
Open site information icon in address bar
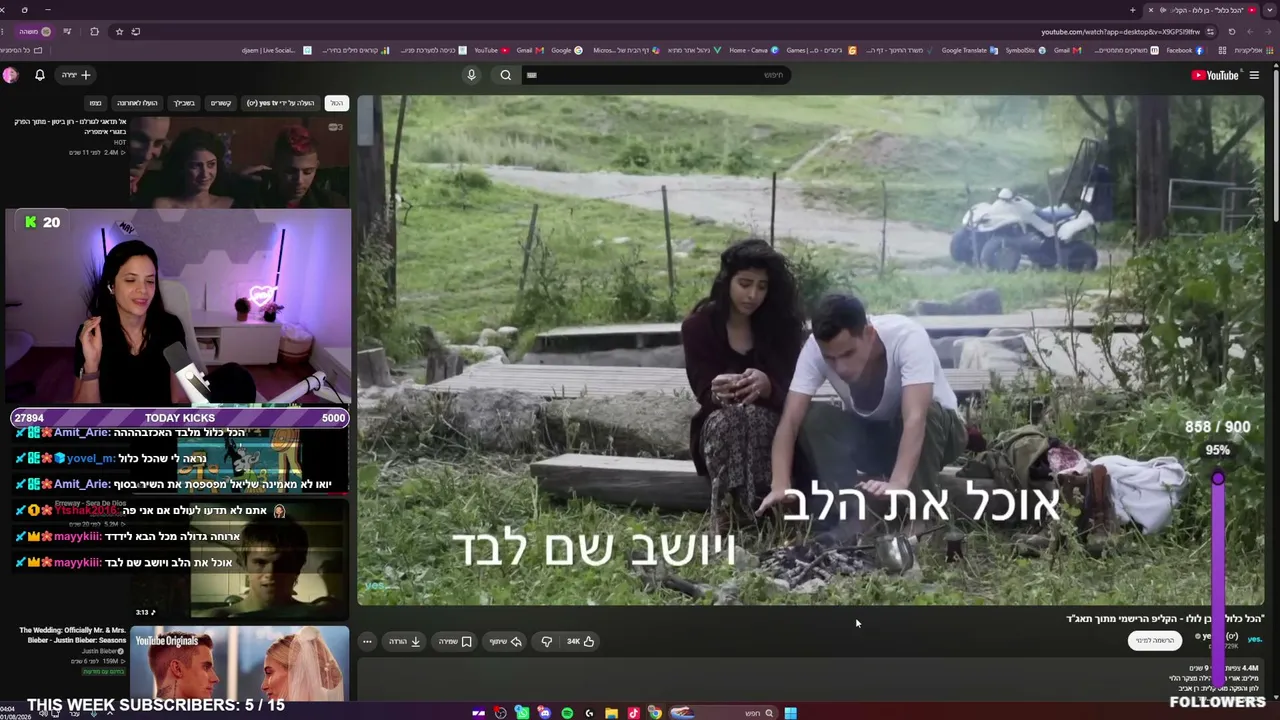pos(1209,31)
